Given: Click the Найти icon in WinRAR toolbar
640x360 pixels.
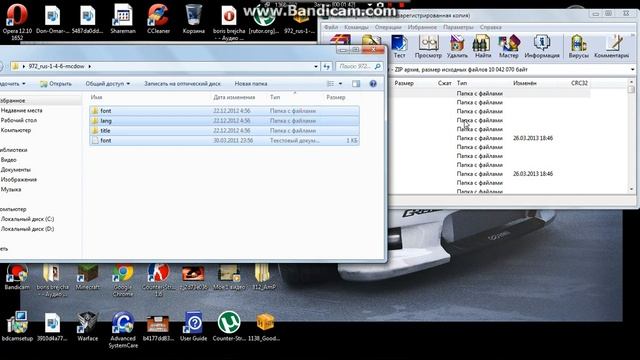Looking at the screenshot, I should (x=483, y=47).
